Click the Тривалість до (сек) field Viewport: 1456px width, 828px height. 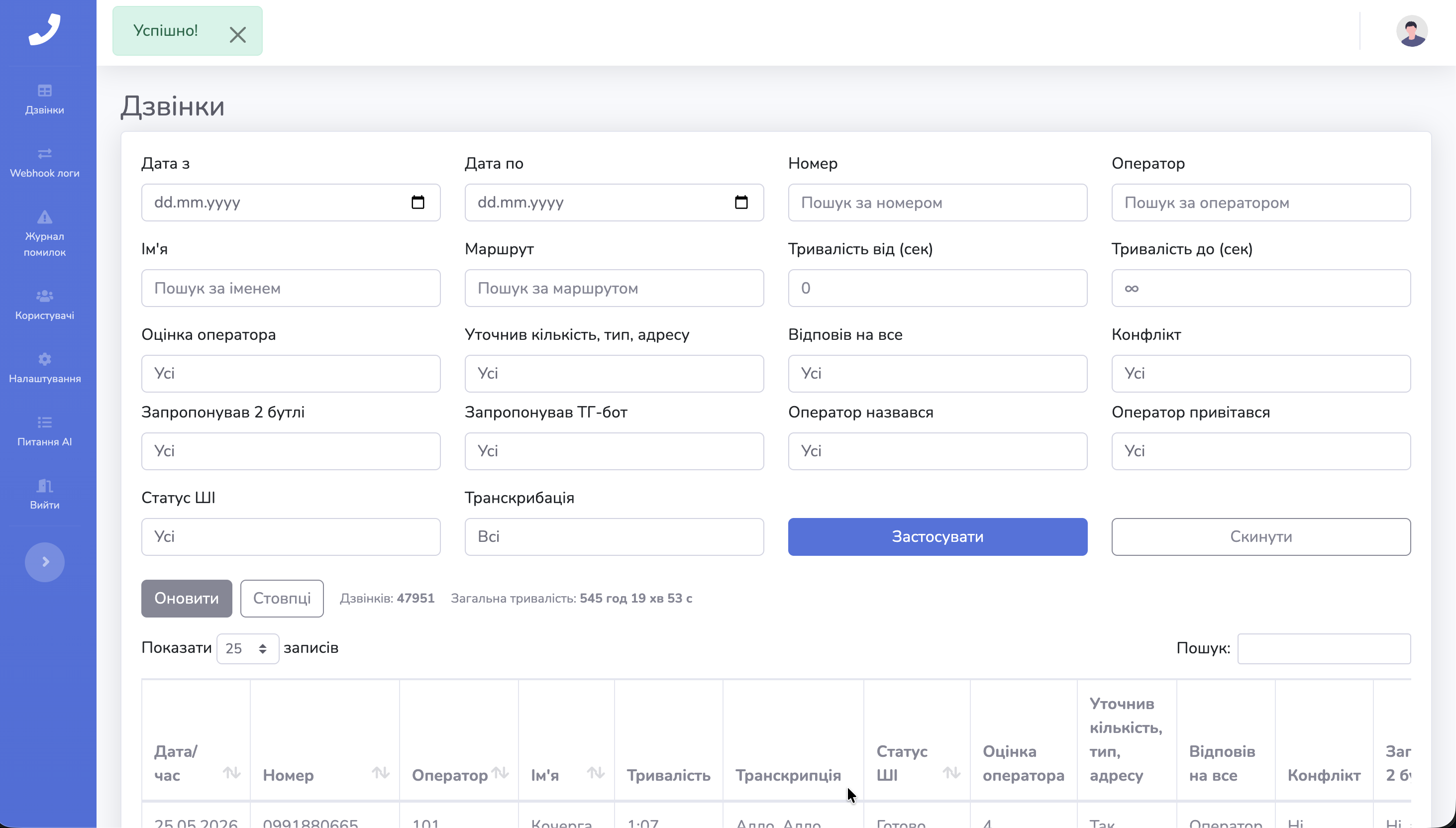1261,288
